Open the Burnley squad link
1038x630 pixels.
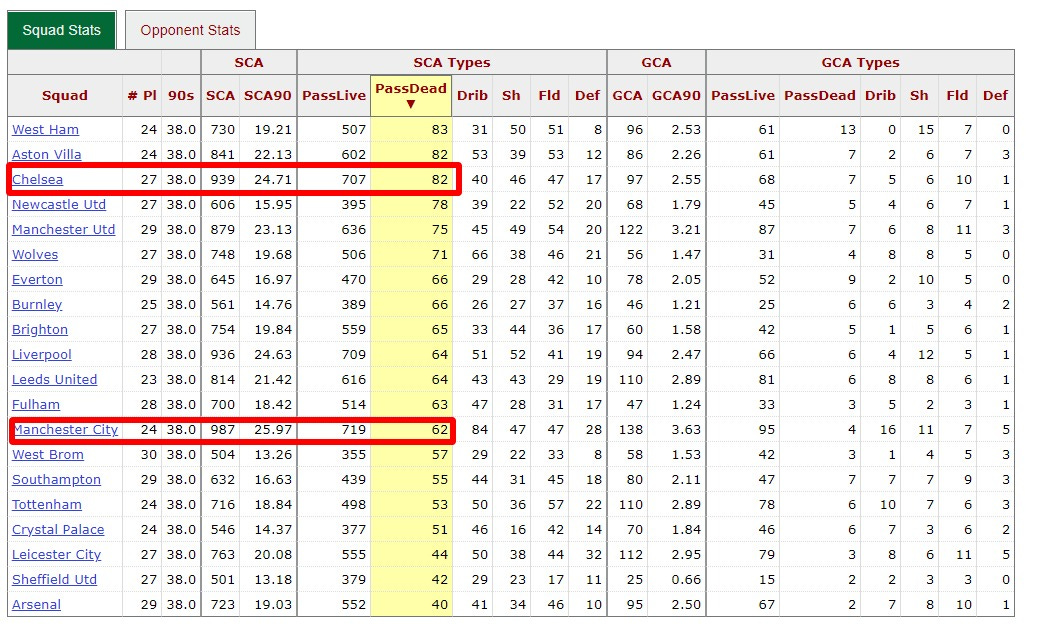pyautogui.click(x=37, y=305)
